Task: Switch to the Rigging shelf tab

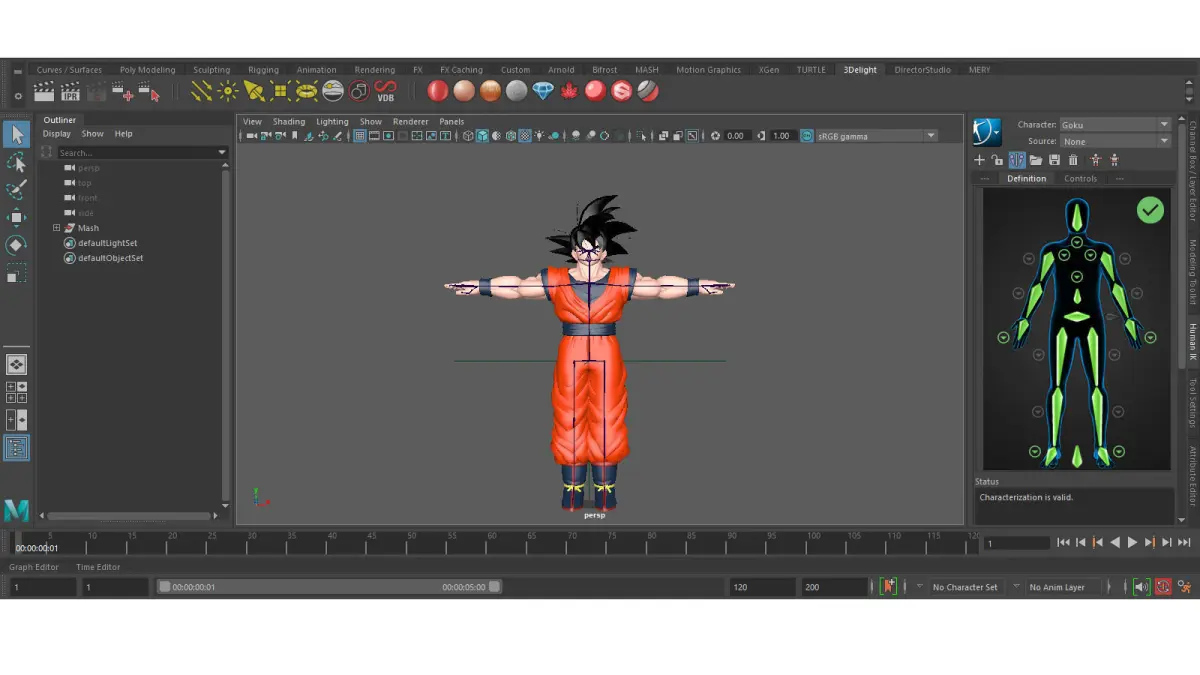Action: [x=264, y=70]
